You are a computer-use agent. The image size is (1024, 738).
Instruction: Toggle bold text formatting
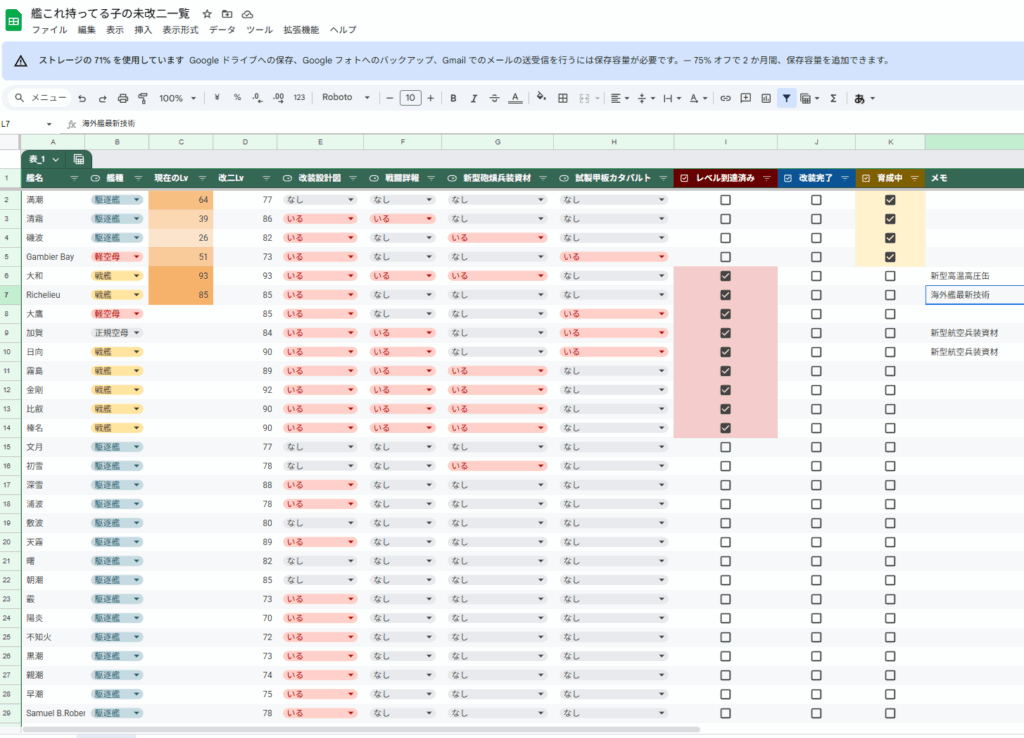click(453, 98)
